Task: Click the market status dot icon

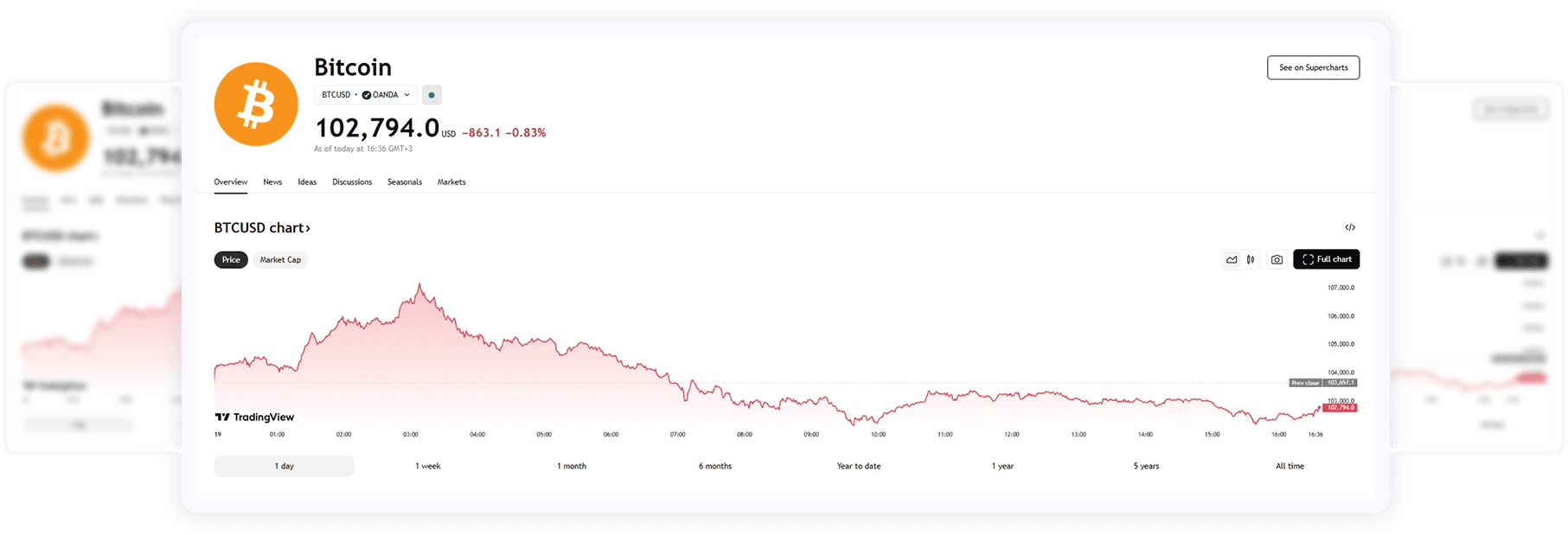Action: pyautogui.click(x=432, y=95)
